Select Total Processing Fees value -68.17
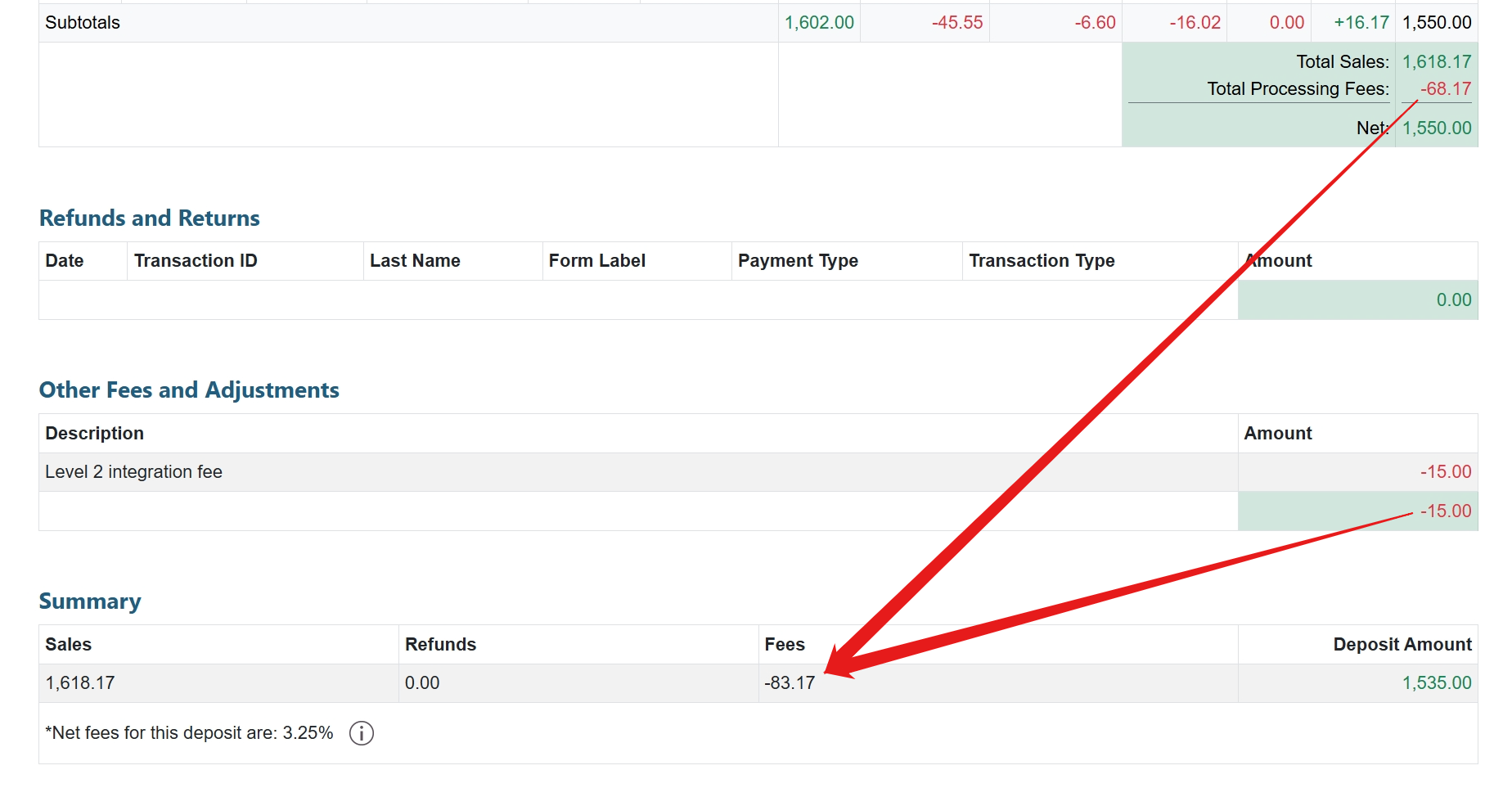The width and height of the screenshot is (1512, 788). (x=1446, y=89)
